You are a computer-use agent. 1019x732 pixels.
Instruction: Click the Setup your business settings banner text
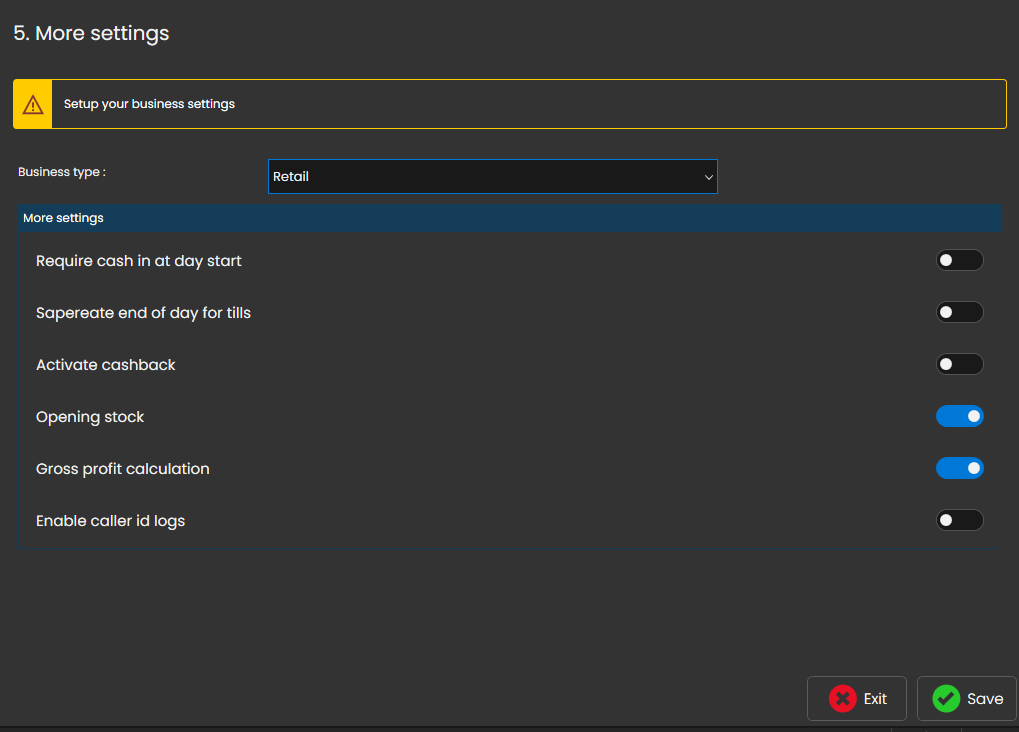[149, 104]
